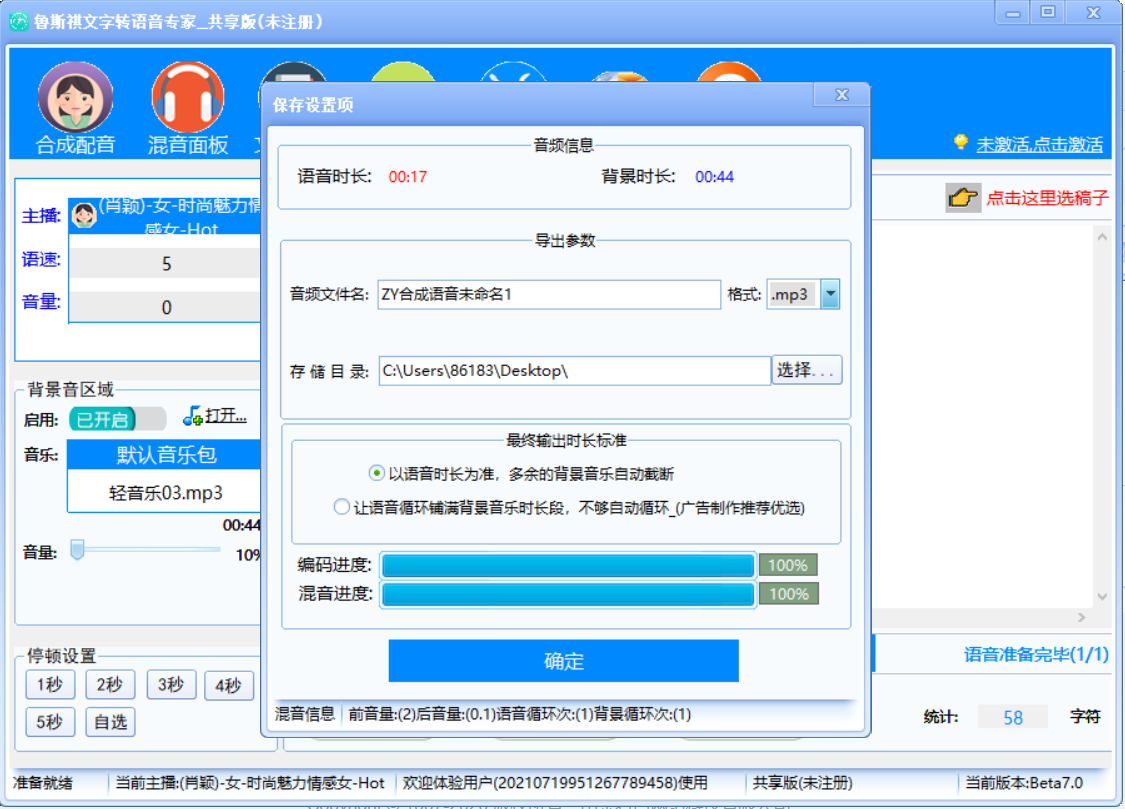
Task: Click the 选择... directory browse button
Action: 806,370
